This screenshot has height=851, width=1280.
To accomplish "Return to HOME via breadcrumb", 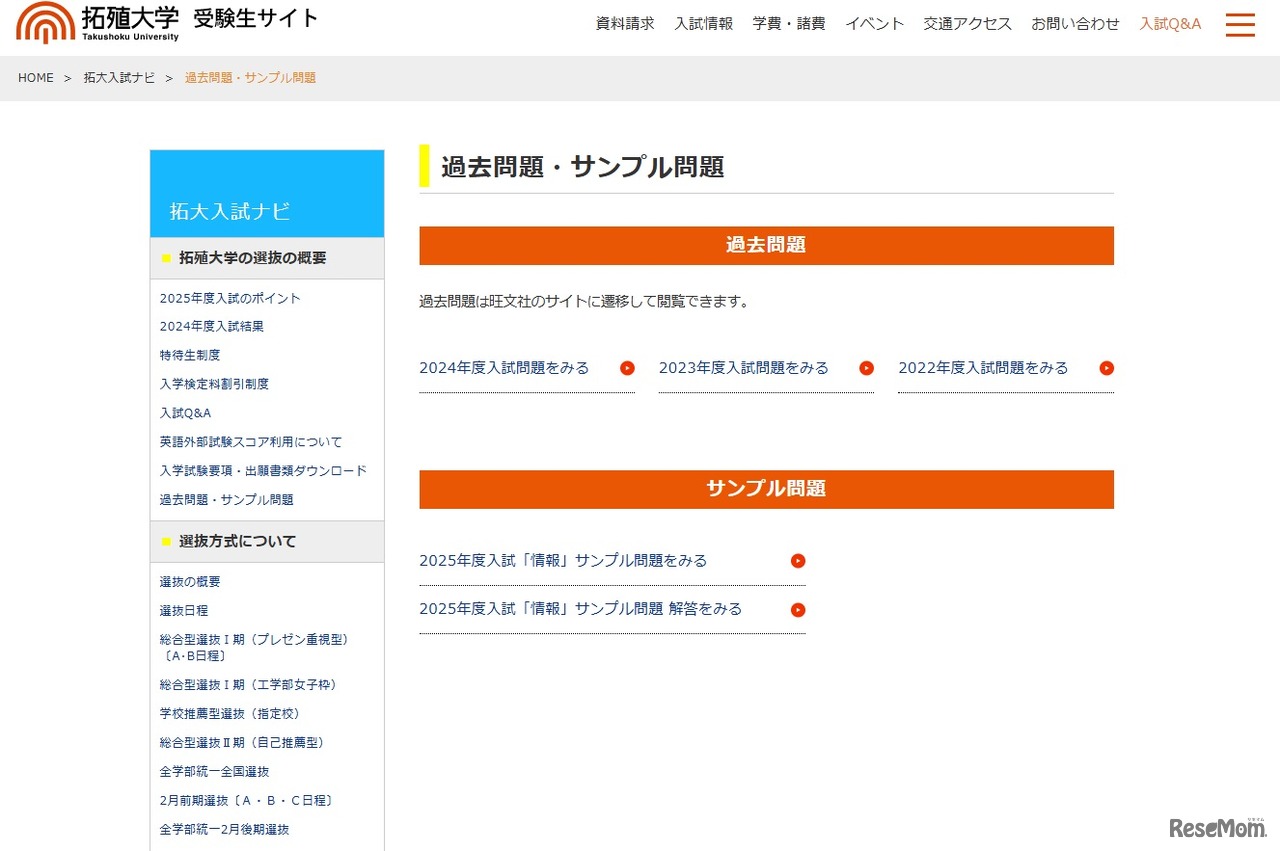I will pos(36,78).
